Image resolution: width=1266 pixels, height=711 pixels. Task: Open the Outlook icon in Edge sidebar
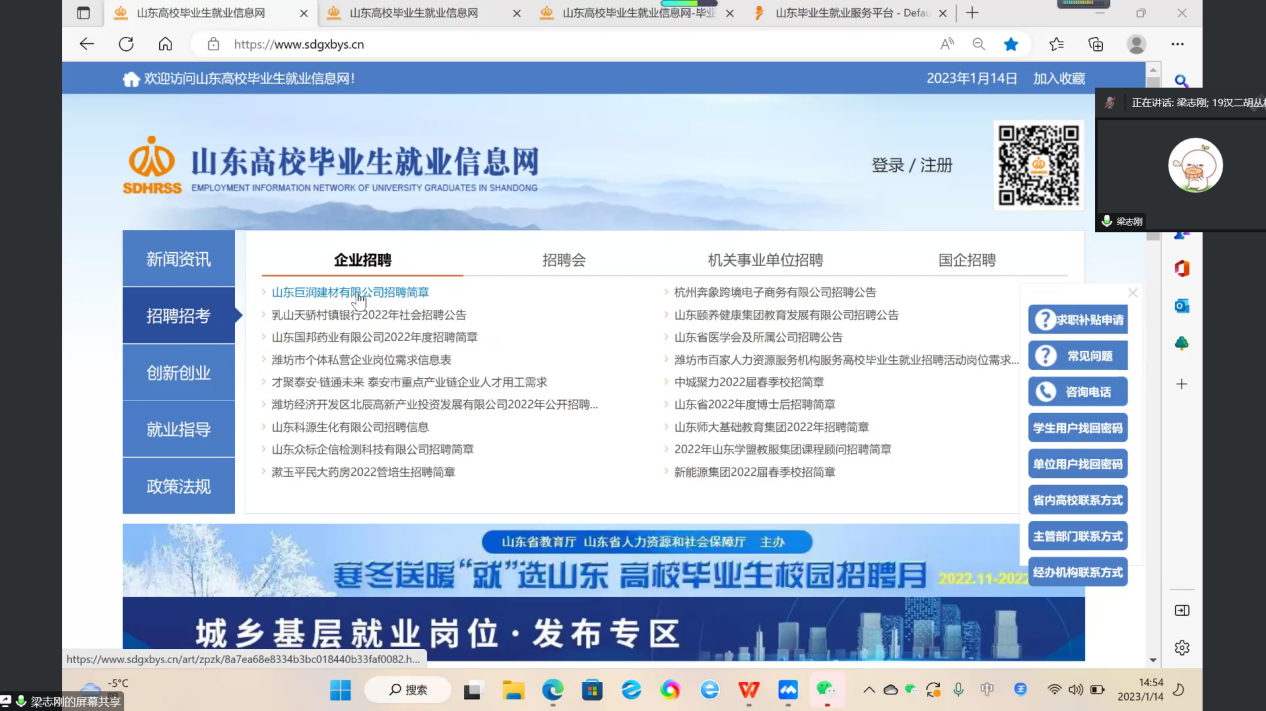pos(1182,306)
